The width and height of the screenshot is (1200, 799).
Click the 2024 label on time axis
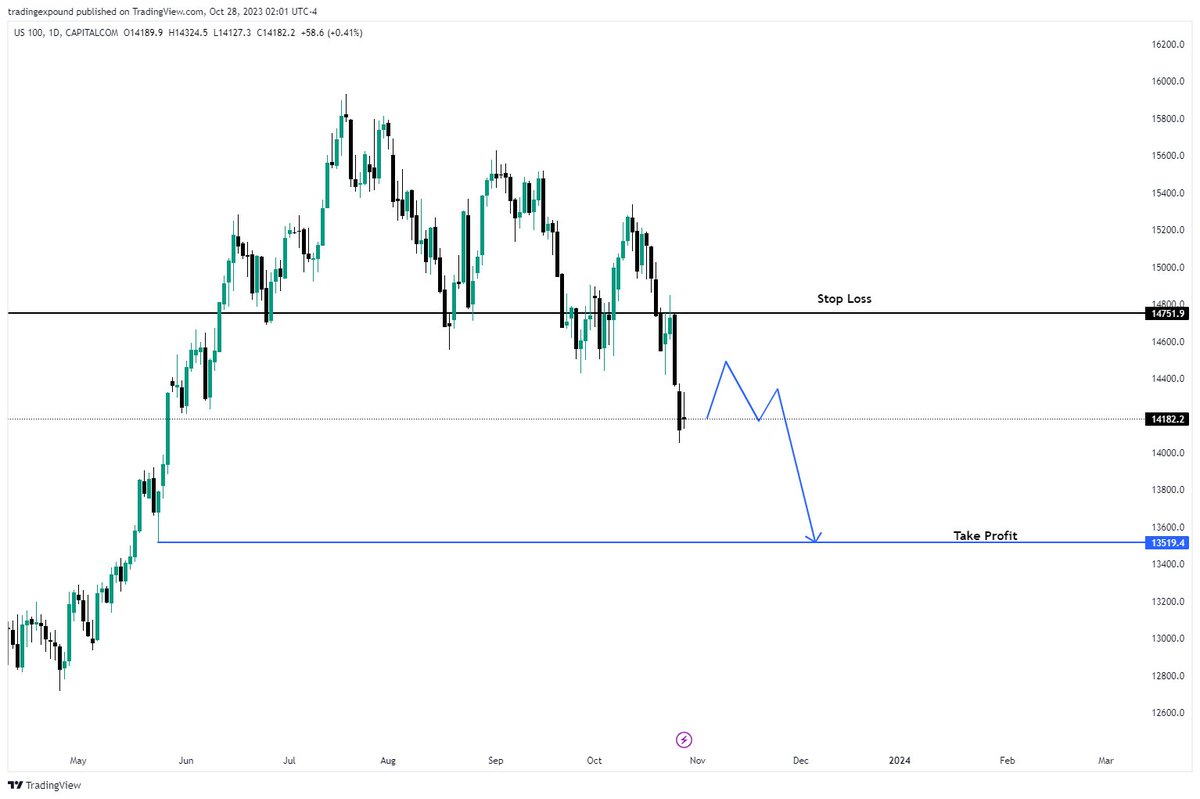[900, 761]
